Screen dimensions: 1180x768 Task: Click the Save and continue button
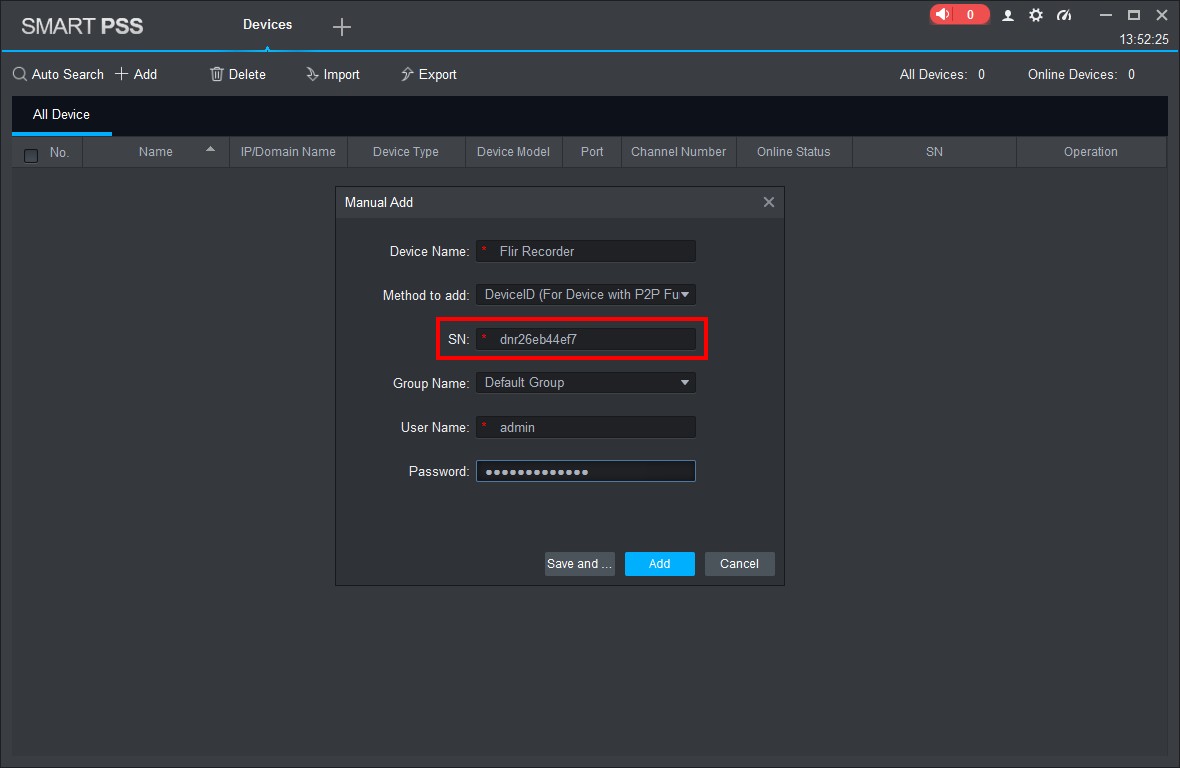coord(579,564)
